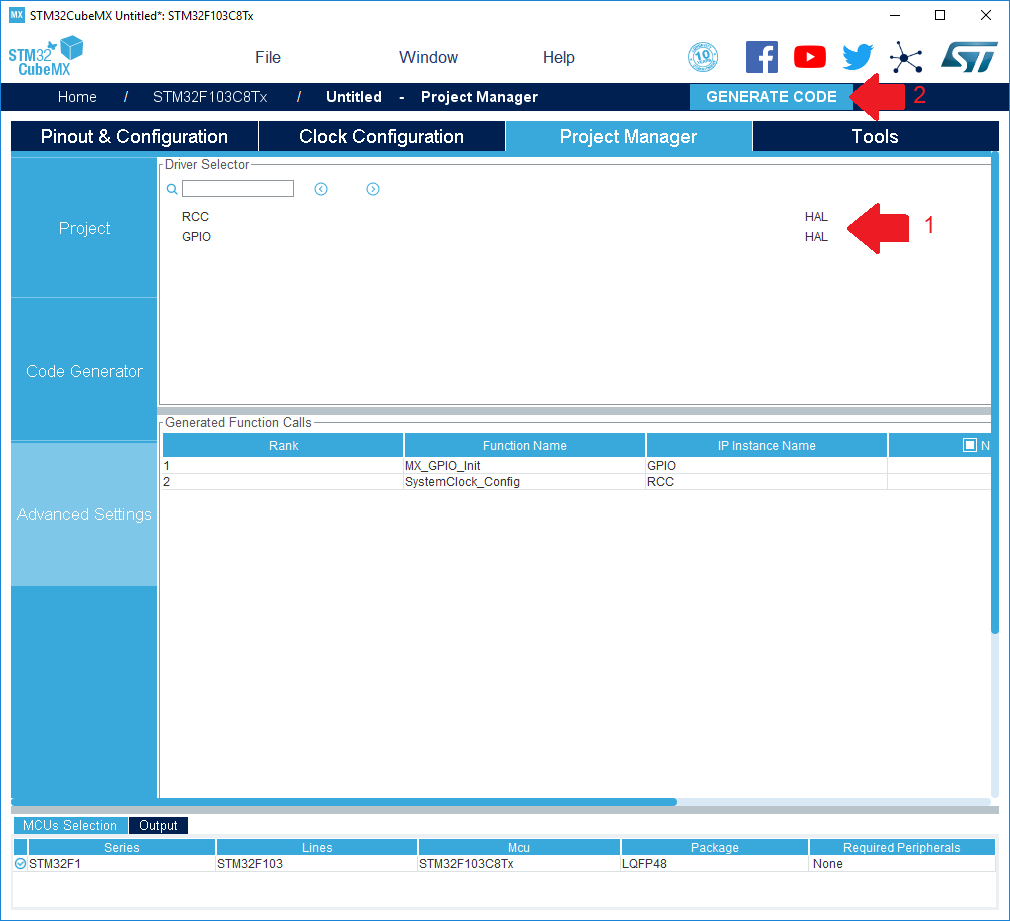Open the Facebook icon link
Viewport: 1010px width, 921px height.
(761, 57)
